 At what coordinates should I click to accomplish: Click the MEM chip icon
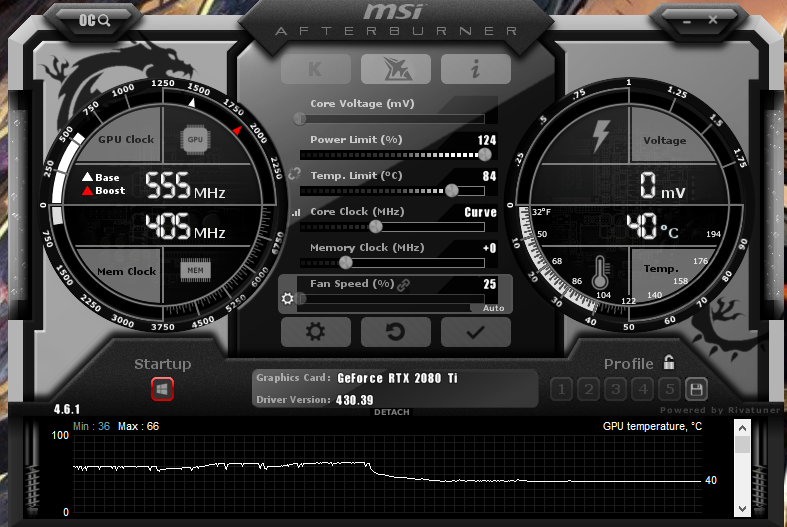(x=195, y=271)
